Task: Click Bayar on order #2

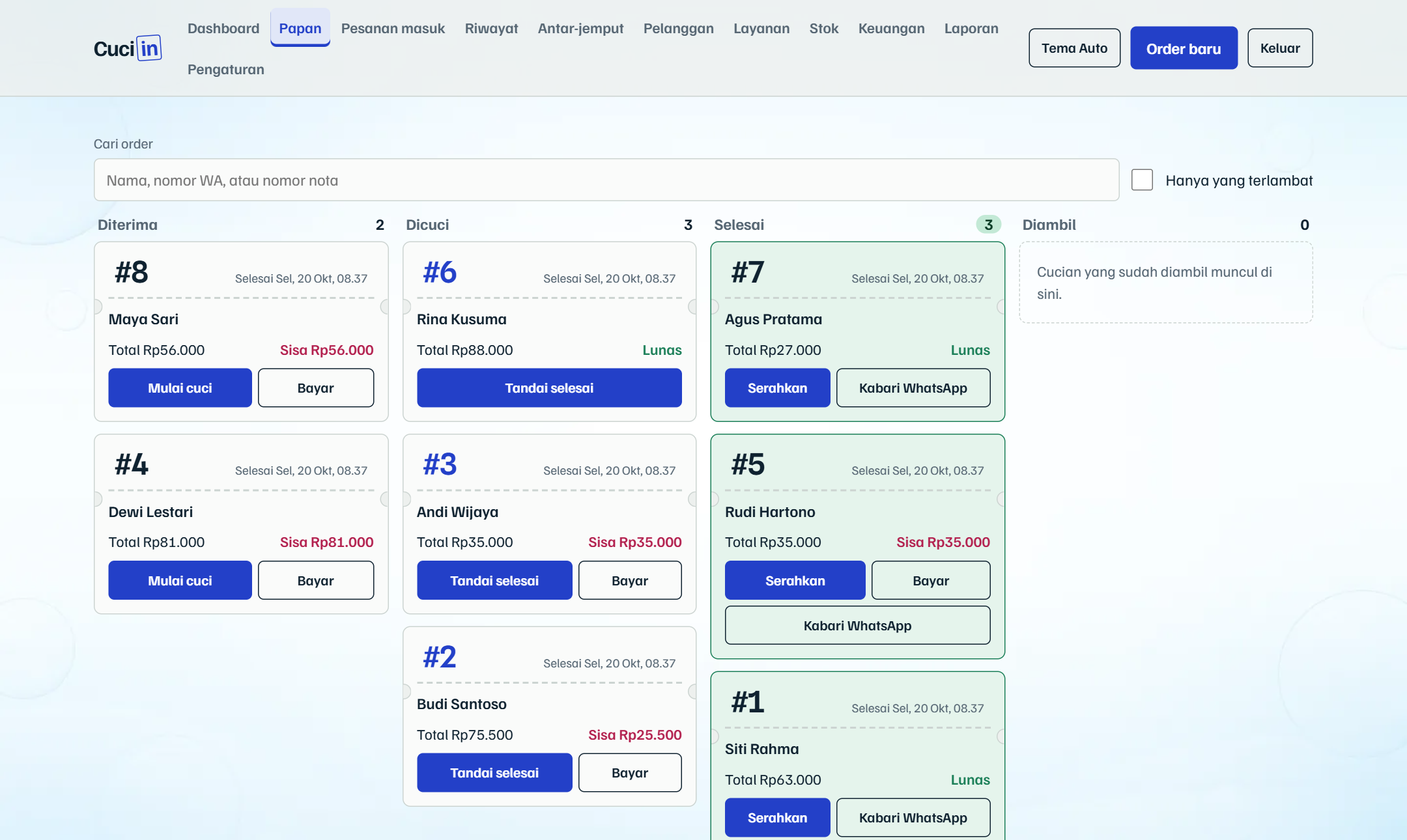Action: (630, 773)
